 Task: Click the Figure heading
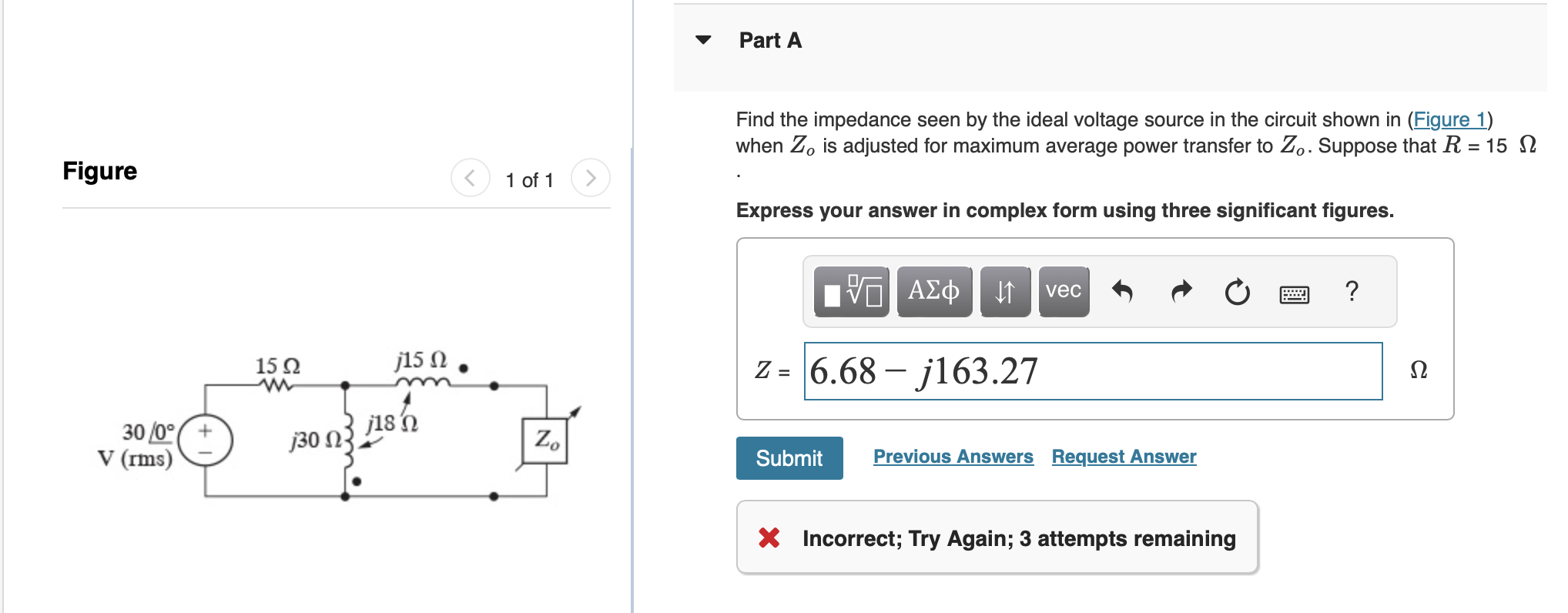99,171
